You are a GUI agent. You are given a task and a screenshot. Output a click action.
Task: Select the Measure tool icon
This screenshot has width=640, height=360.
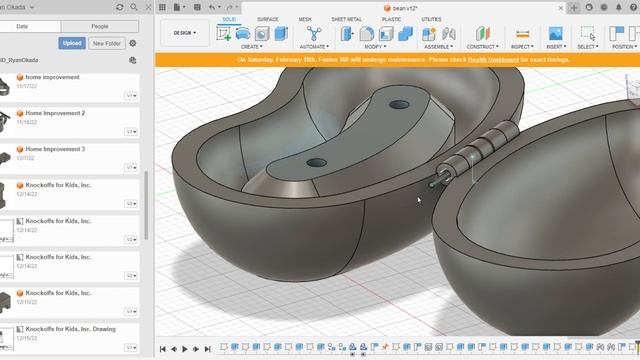(522, 33)
